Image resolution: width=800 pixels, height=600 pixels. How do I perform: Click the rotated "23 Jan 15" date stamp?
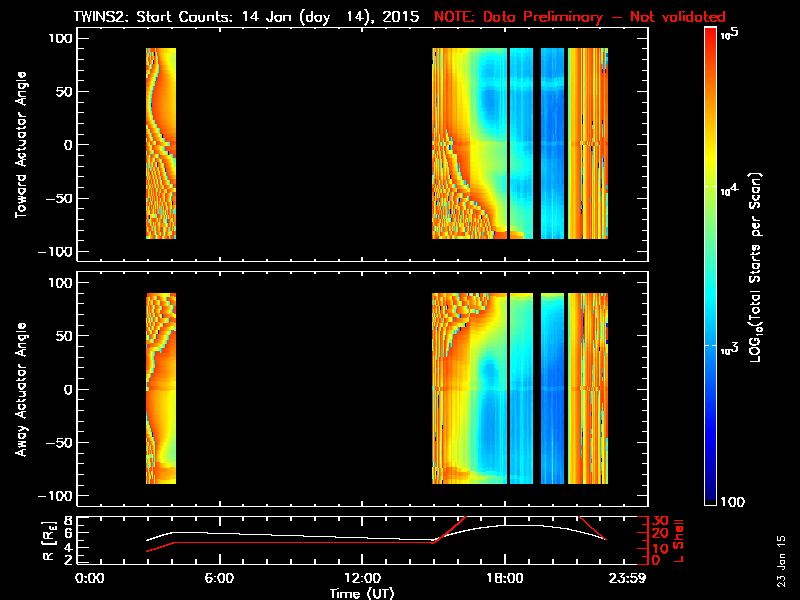pos(782,561)
